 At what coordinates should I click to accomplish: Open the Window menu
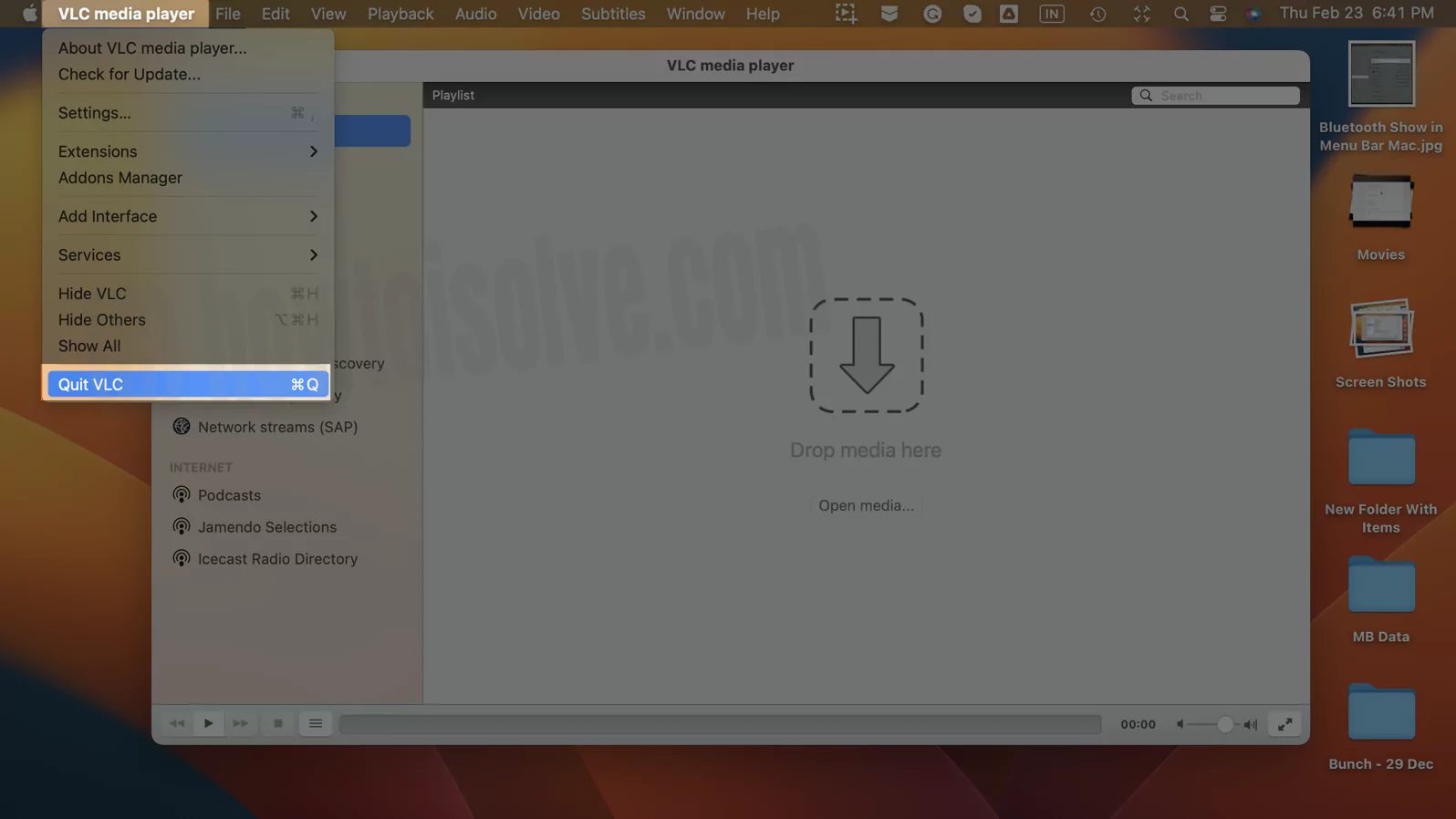pos(695,14)
